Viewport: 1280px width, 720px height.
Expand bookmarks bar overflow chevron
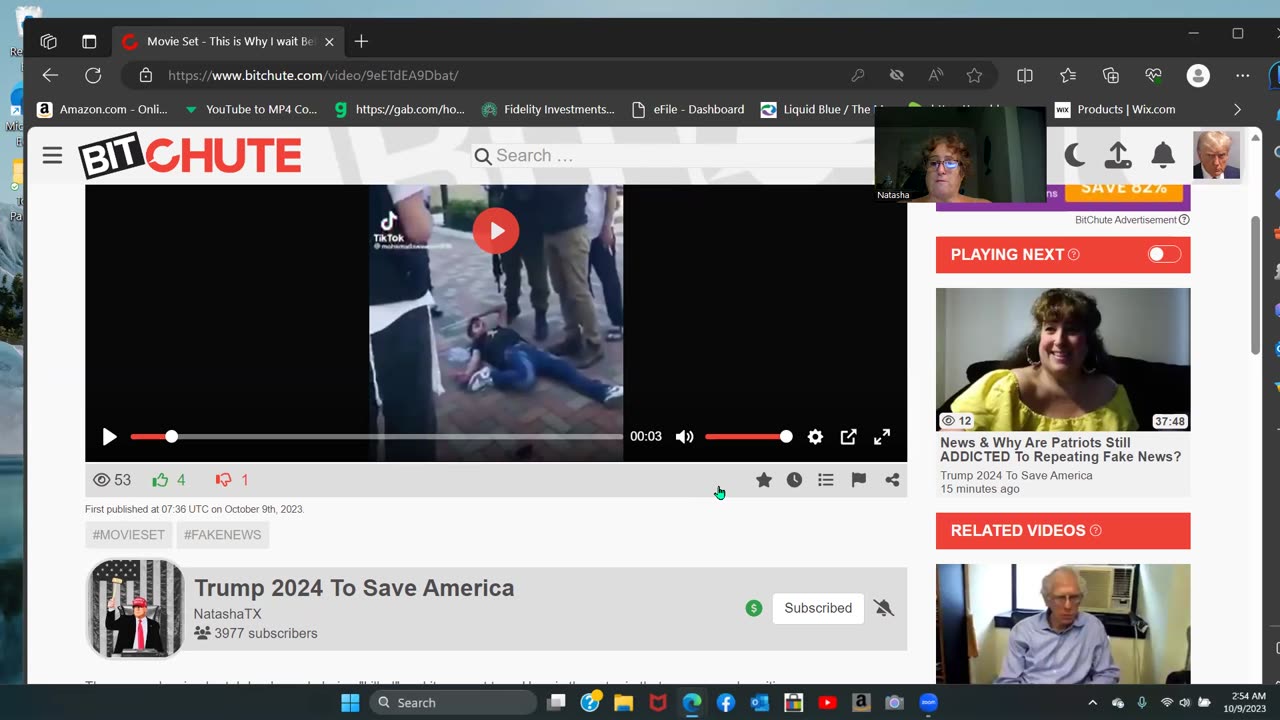click(x=1237, y=109)
